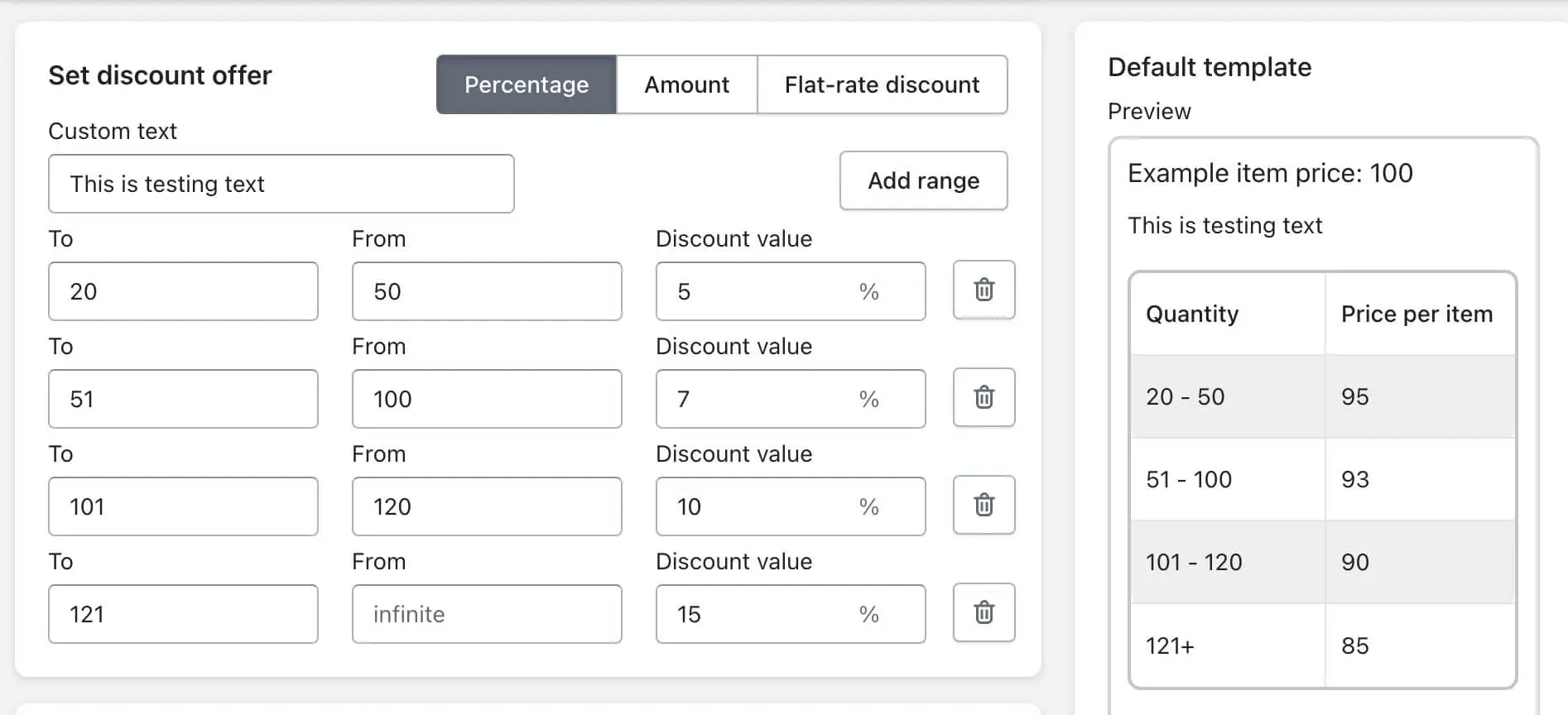Viewport: 1568px width, 715px height.
Task: Click the price cell showing 93
Action: (1420, 479)
